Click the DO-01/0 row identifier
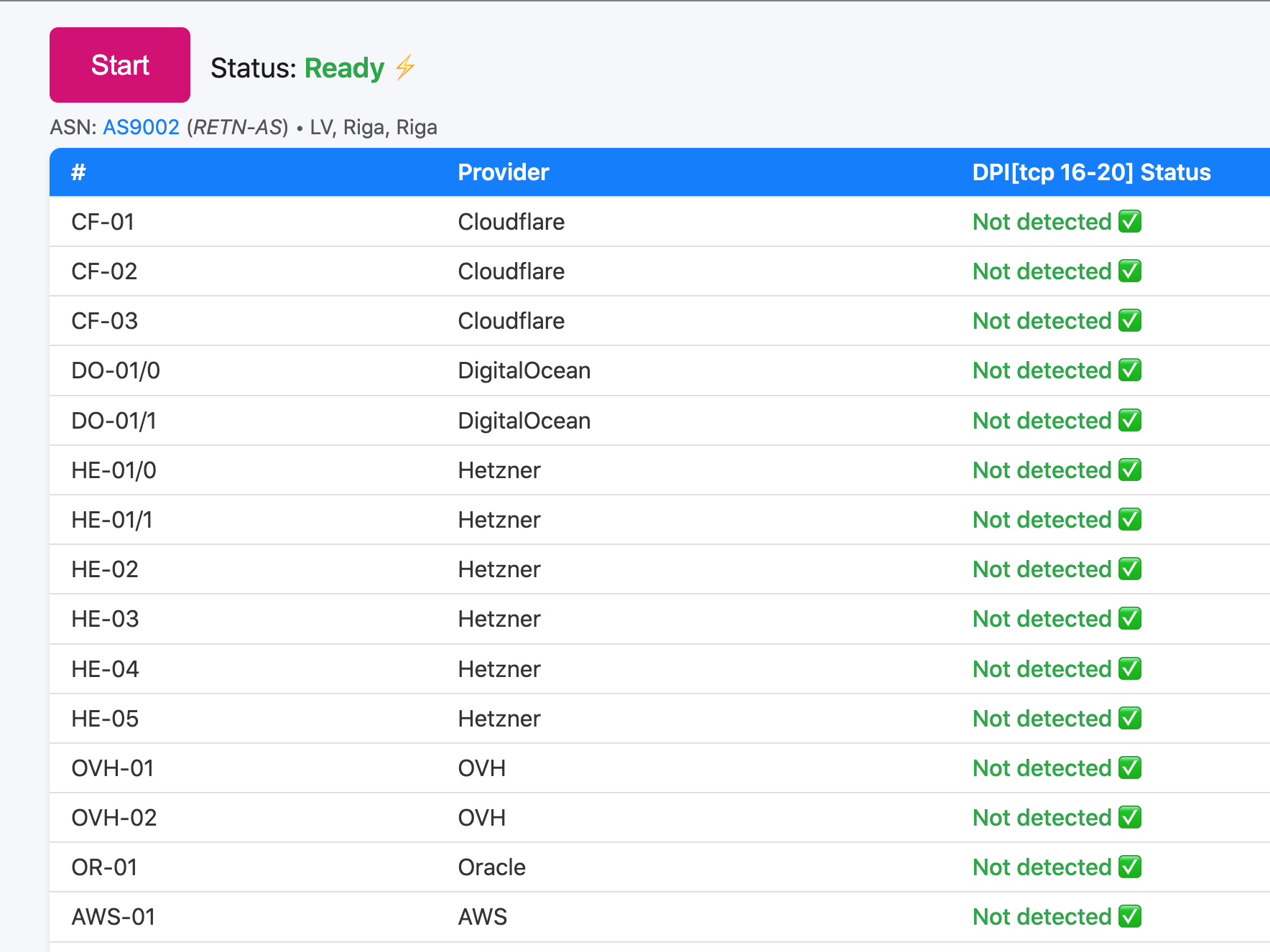Viewport: 1270px width, 952px height. [x=116, y=370]
